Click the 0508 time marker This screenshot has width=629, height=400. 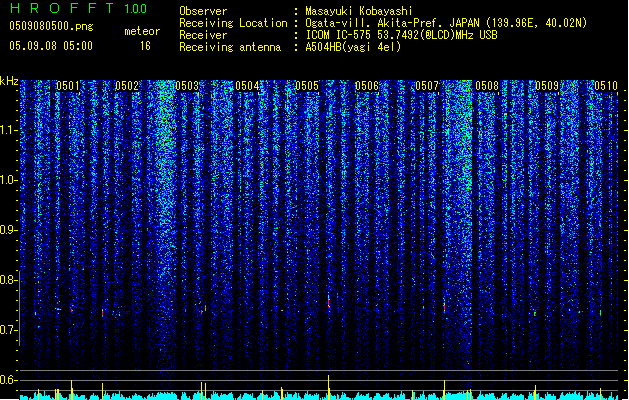tap(487, 85)
